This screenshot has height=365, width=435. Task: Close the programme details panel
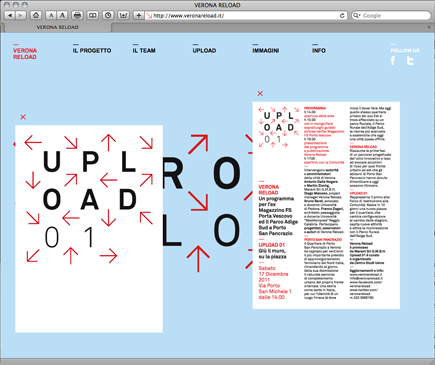coord(260,94)
